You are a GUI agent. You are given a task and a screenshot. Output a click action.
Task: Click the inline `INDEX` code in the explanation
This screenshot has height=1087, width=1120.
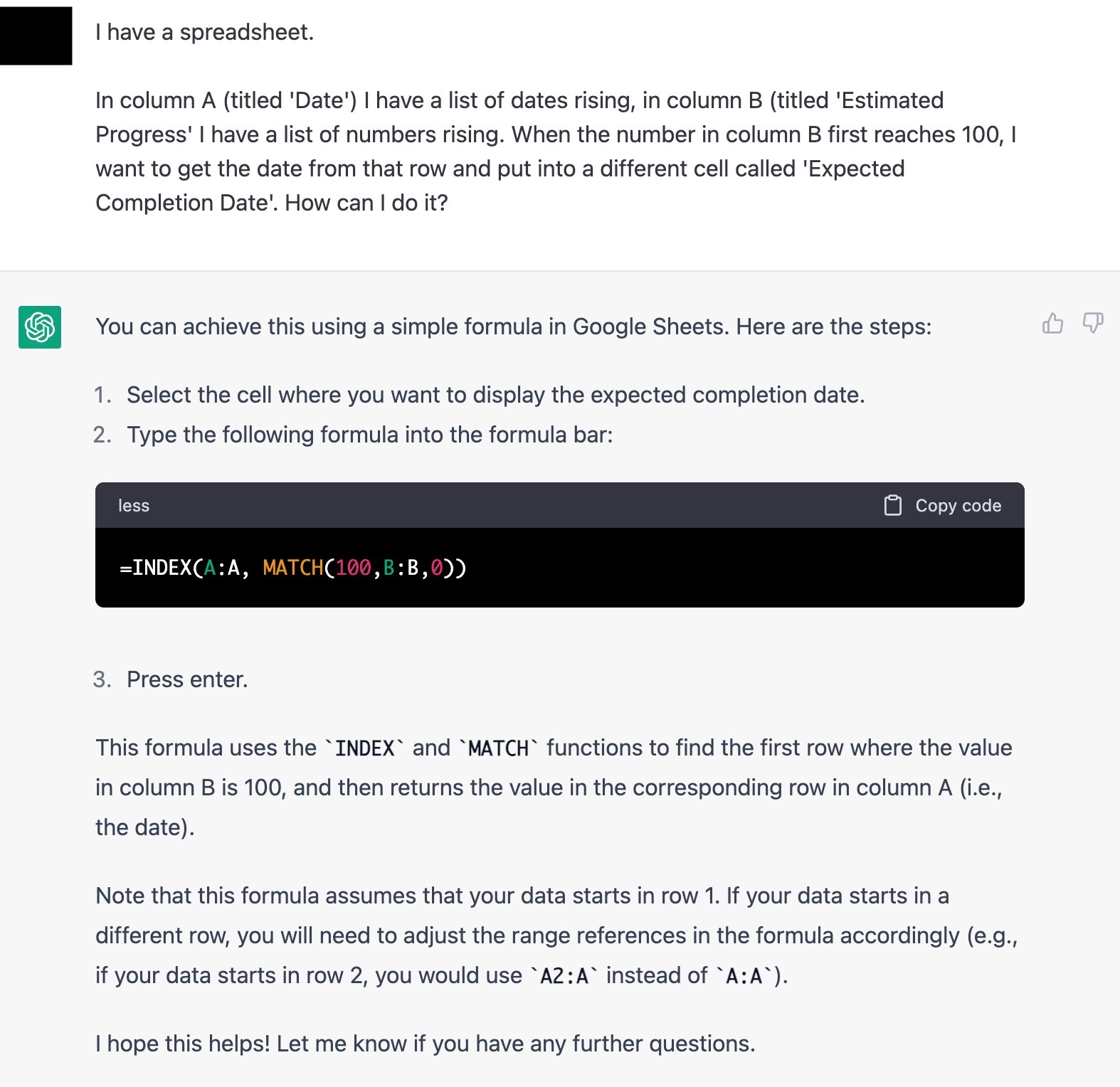365,748
